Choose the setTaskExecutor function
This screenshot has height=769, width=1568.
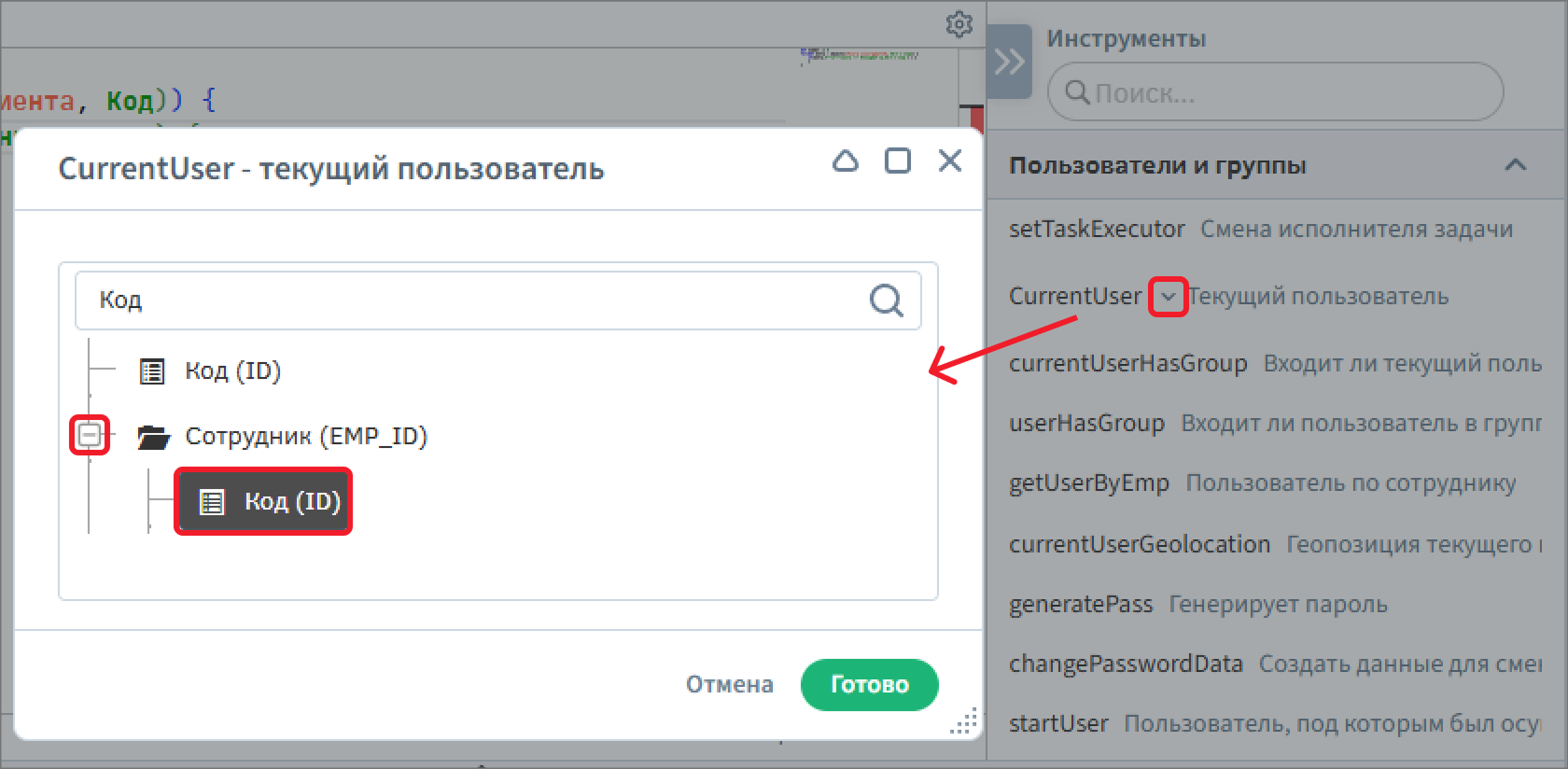coord(1097,230)
